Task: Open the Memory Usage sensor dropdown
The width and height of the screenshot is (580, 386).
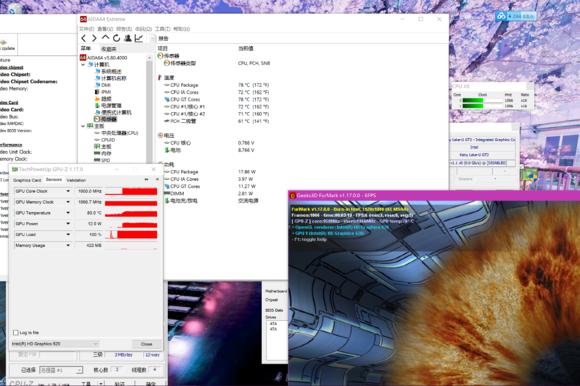Action: pos(68,245)
